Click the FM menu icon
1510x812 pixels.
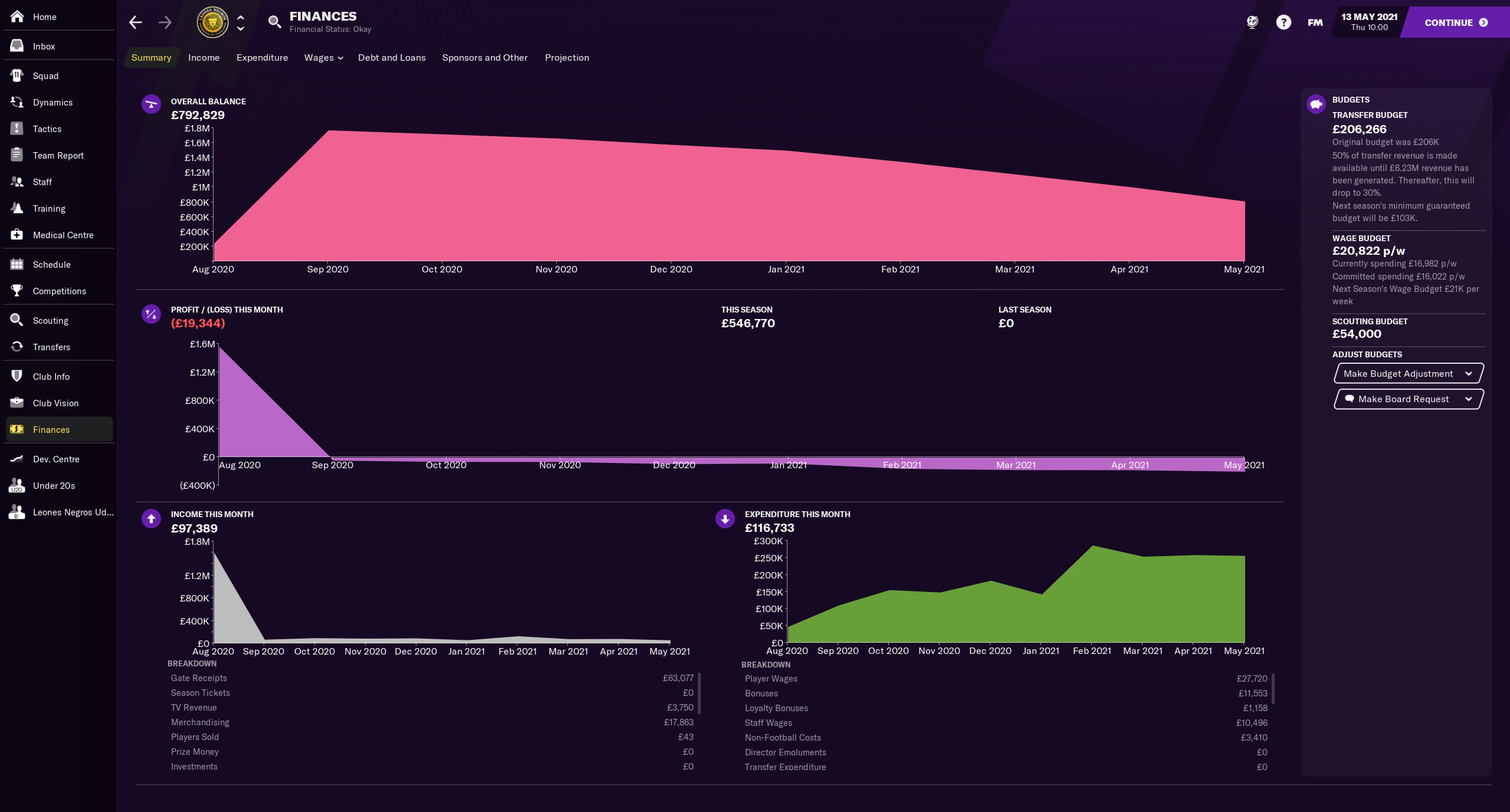[x=1315, y=22]
